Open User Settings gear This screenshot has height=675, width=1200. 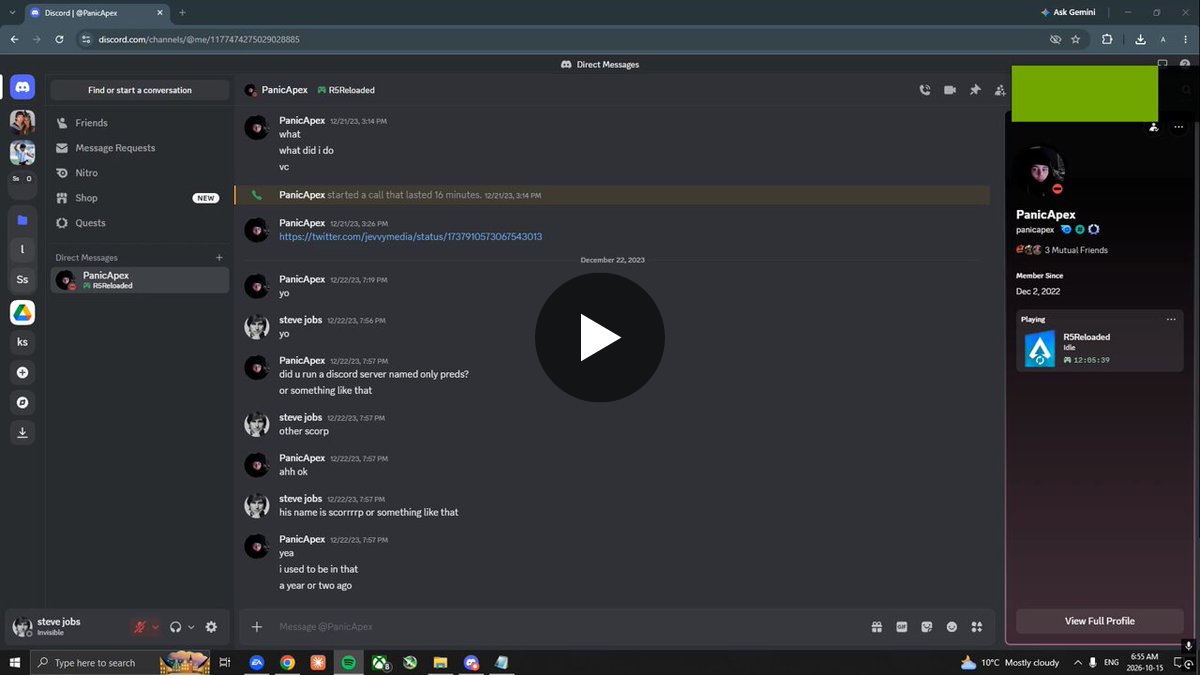(211, 627)
